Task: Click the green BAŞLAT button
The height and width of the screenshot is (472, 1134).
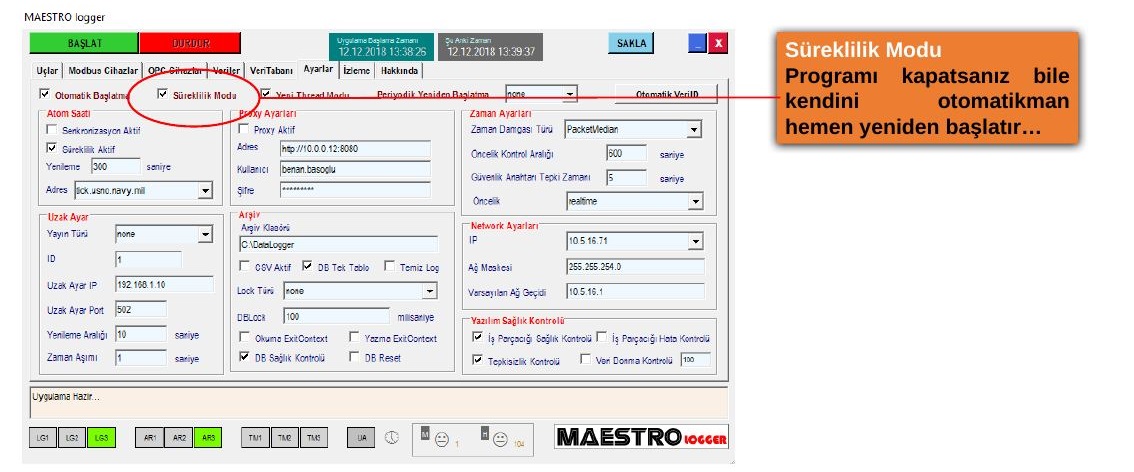Action: point(84,43)
